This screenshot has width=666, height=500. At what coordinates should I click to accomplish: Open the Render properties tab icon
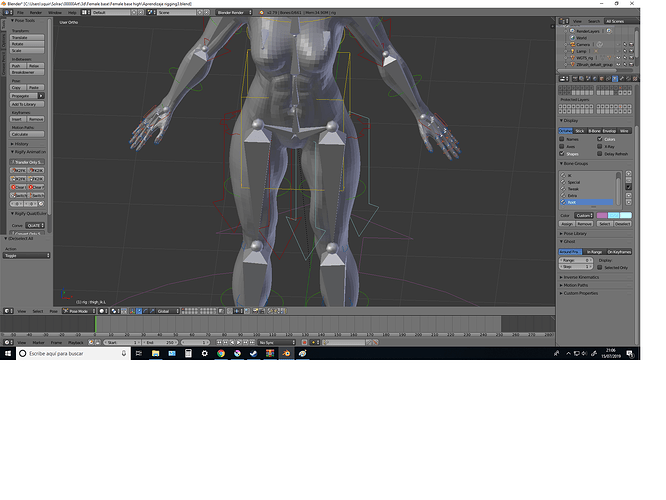[x=575, y=79]
